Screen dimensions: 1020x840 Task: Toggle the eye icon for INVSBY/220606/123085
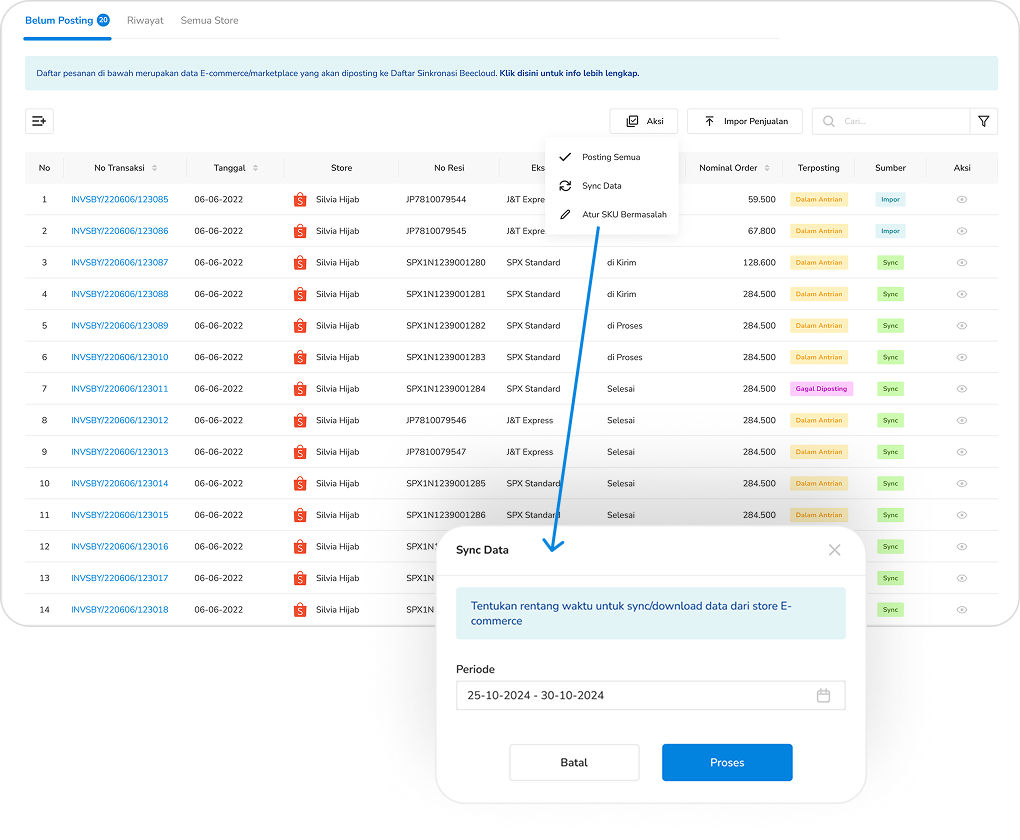(x=961, y=199)
